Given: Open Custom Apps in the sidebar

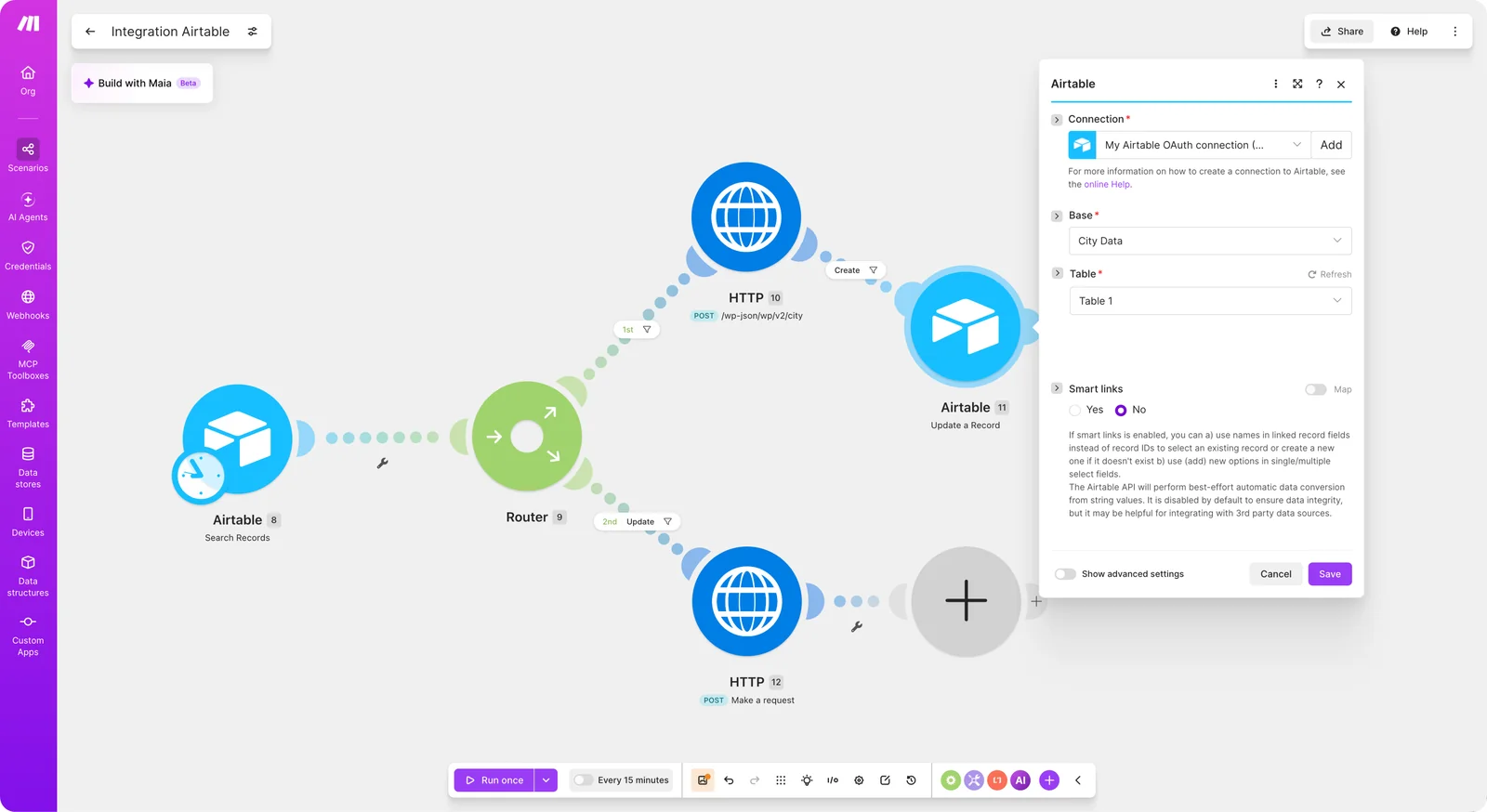Looking at the screenshot, I should point(28,635).
